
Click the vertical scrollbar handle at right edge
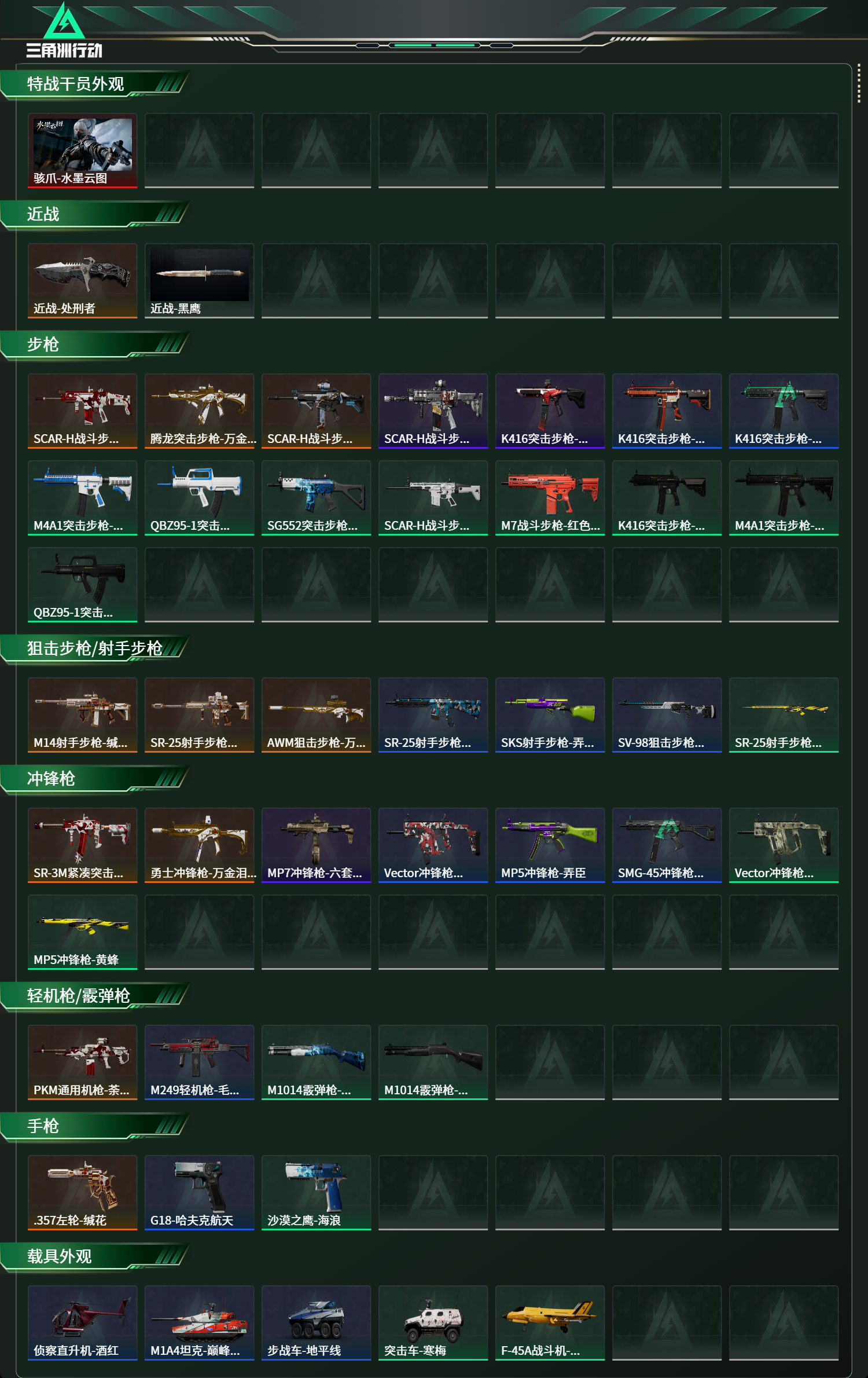(x=859, y=85)
